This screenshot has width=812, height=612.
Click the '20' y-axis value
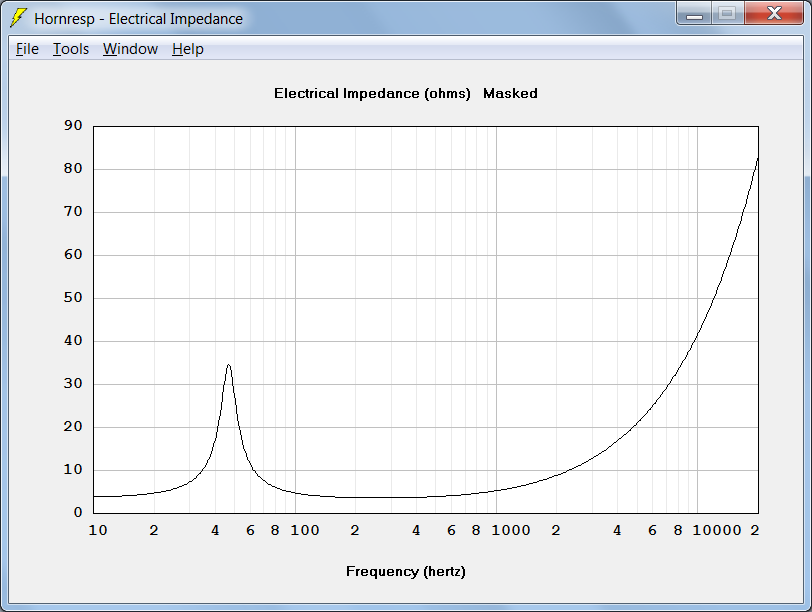pyautogui.click(x=73, y=426)
